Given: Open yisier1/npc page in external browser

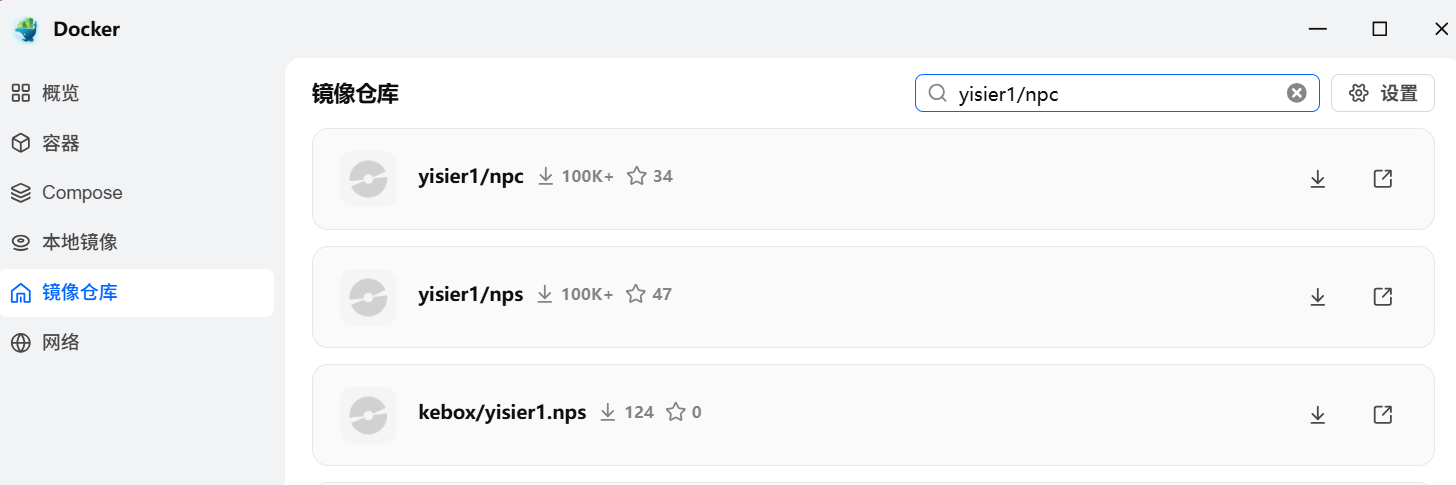Looking at the screenshot, I should pyautogui.click(x=1382, y=179).
